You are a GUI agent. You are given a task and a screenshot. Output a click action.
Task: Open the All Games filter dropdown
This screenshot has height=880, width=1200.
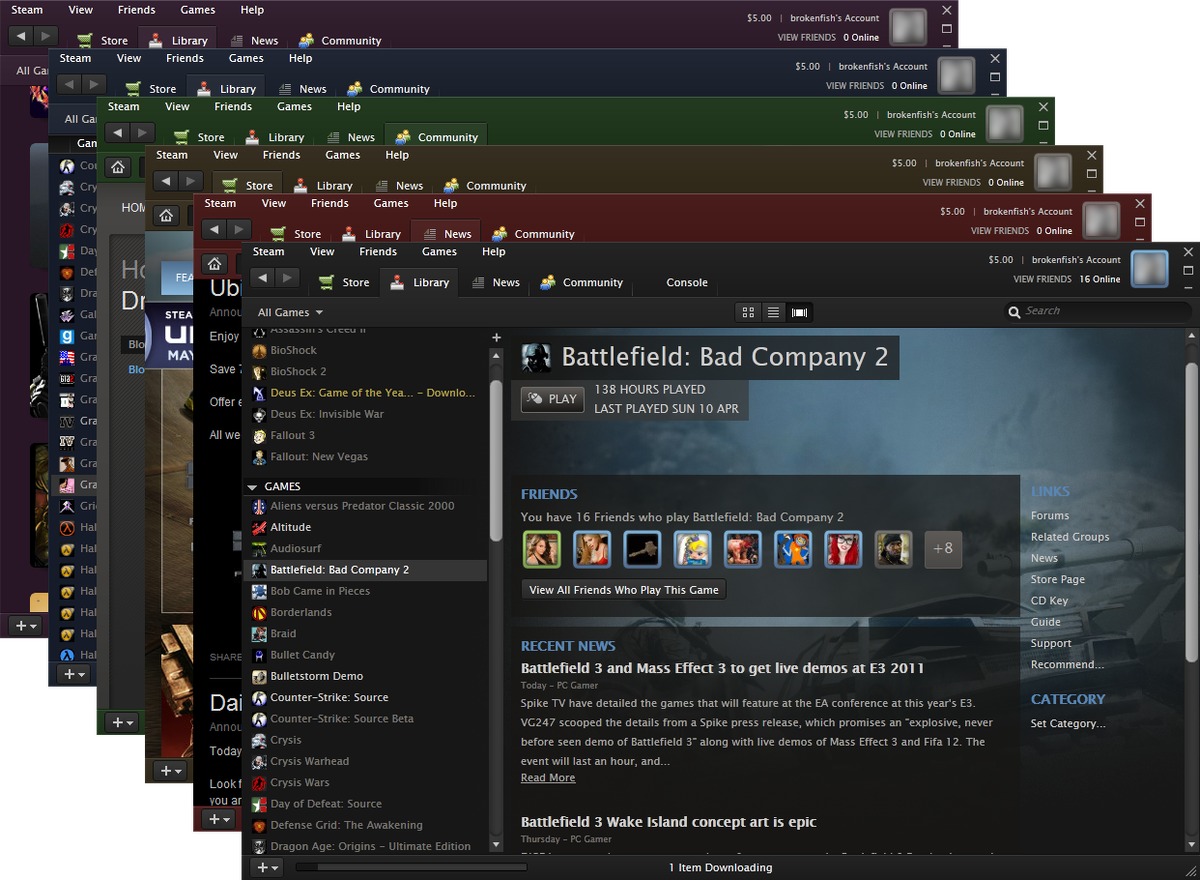tap(290, 312)
